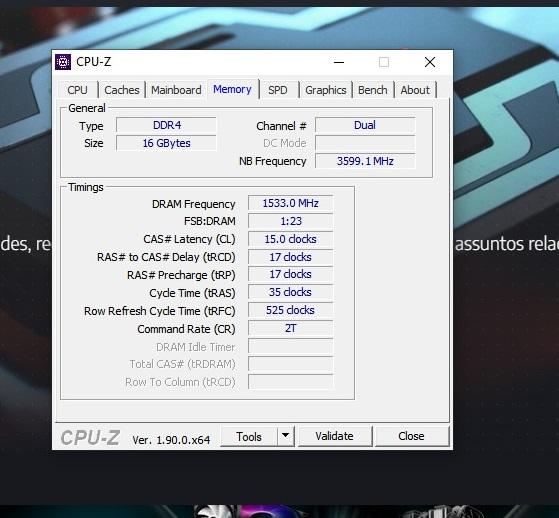The width and height of the screenshot is (559, 518).
Task: Close CPU-Z with the X icon
Action: 430,62
